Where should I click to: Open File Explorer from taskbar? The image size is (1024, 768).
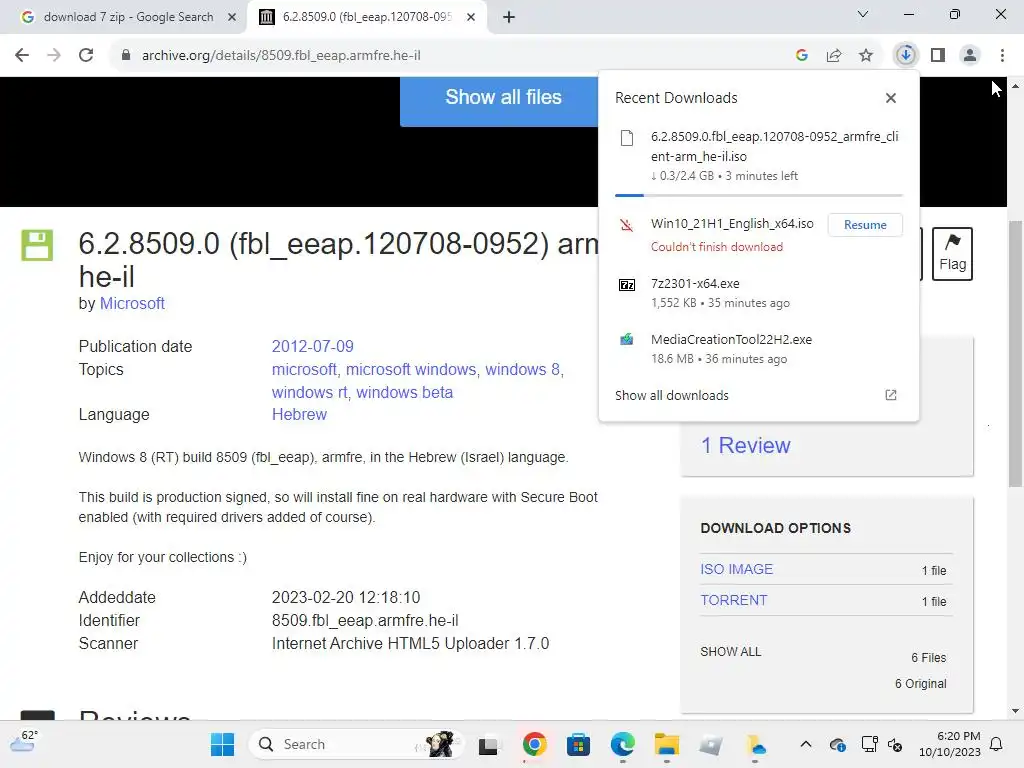[x=667, y=744]
